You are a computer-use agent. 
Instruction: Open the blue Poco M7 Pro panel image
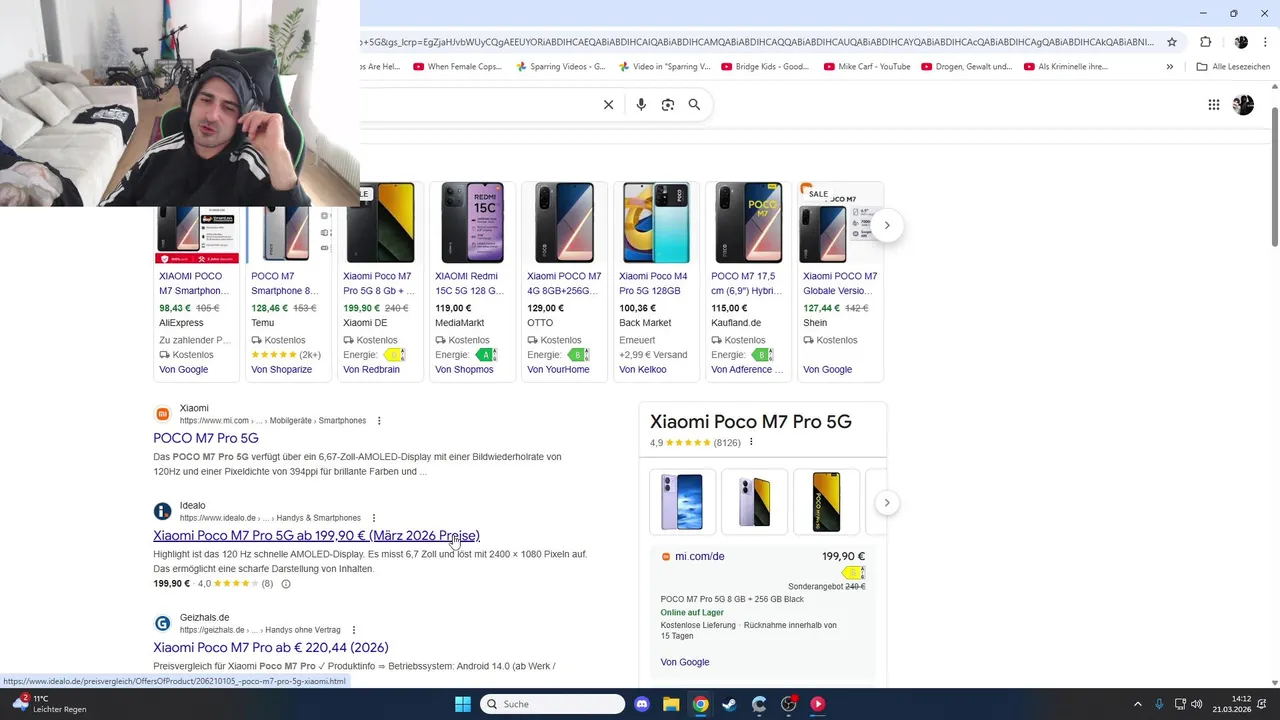(x=683, y=502)
